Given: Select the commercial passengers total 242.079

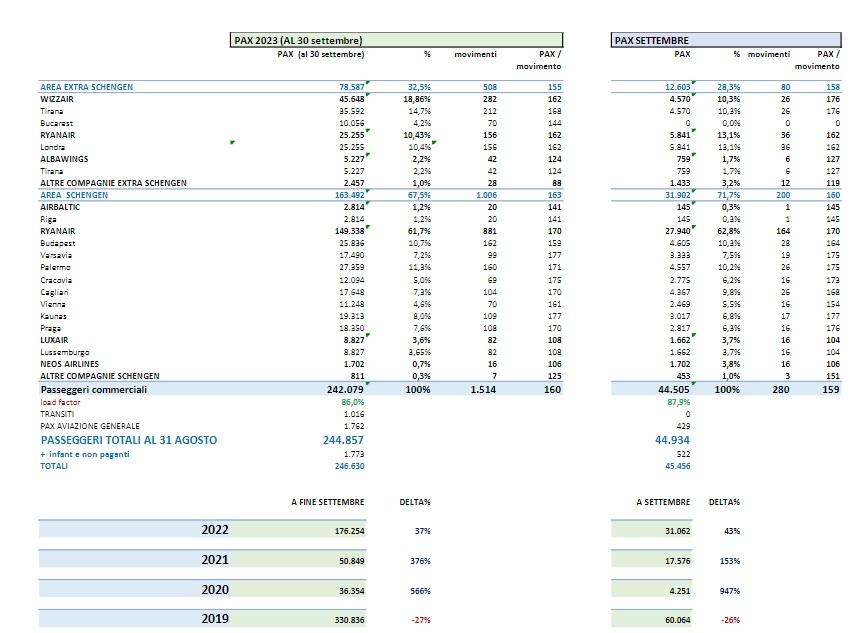Looking at the screenshot, I should click(x=343, y=389).
